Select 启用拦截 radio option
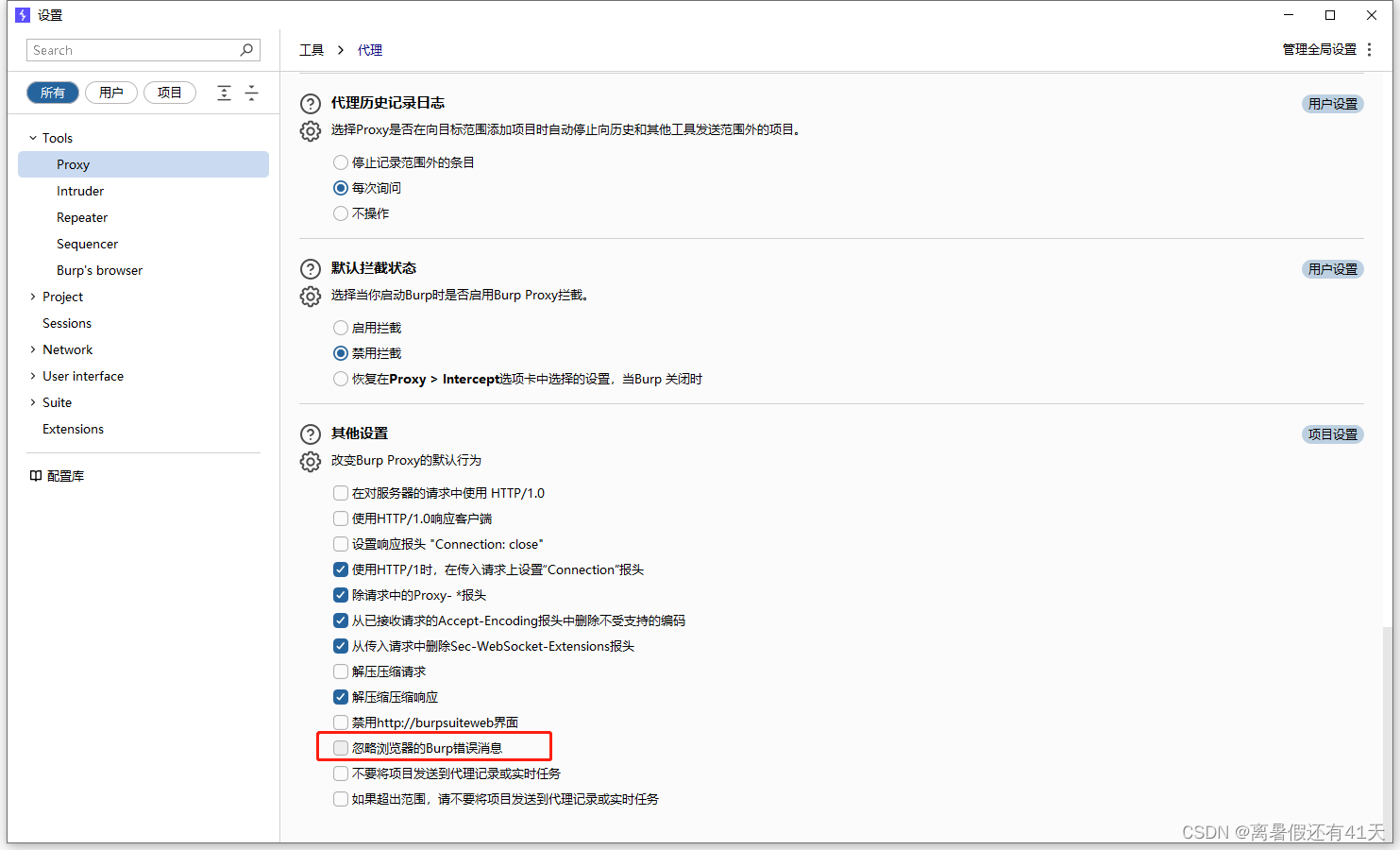 tap(341, 328)
